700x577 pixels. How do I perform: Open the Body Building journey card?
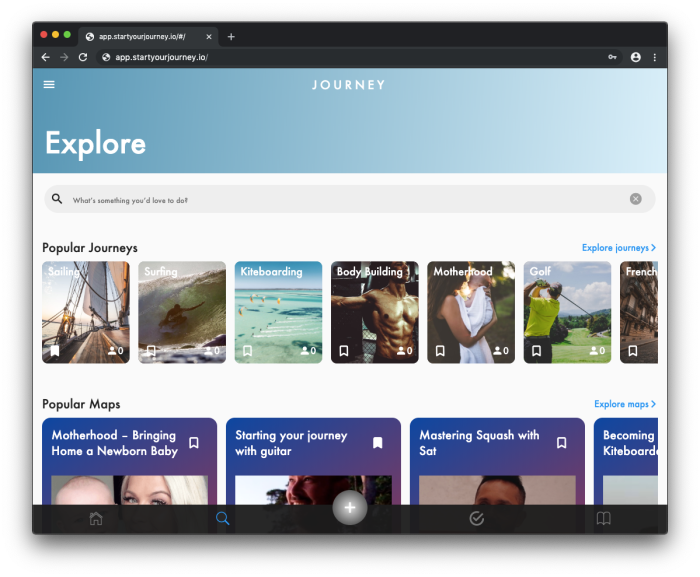tap(374, 312)
